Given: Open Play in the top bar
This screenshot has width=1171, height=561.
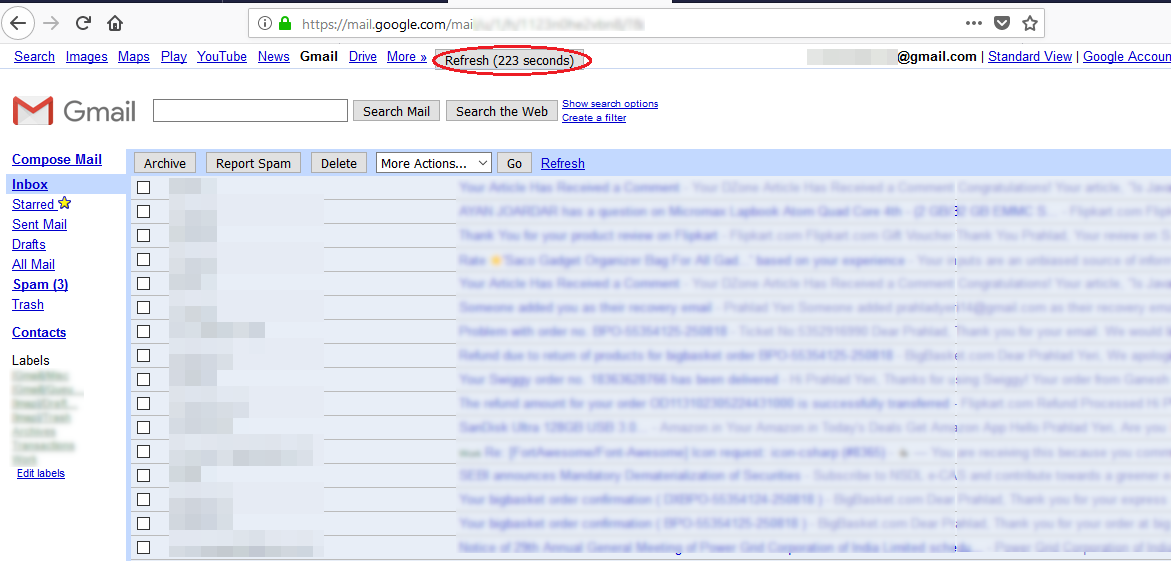Looking at the screenshot, I should 174,56.
